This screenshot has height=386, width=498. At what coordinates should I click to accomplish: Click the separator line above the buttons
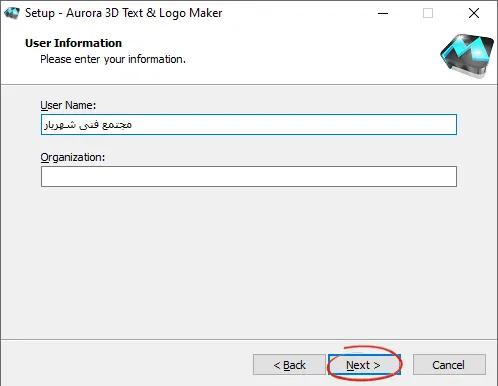249,340
